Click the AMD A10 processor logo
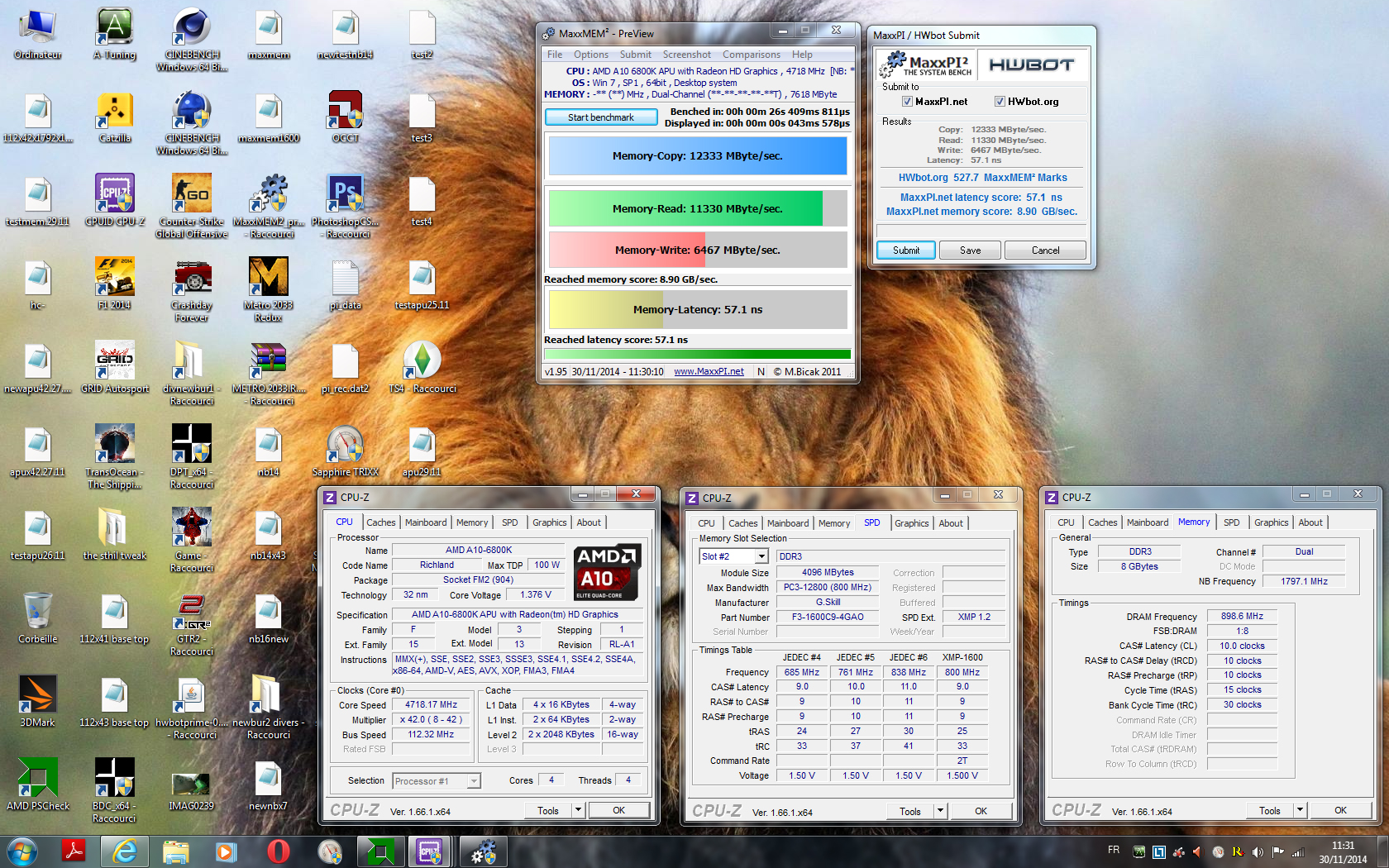The width and height of the screenshot is (1389, 868). [x=608, y=571]
